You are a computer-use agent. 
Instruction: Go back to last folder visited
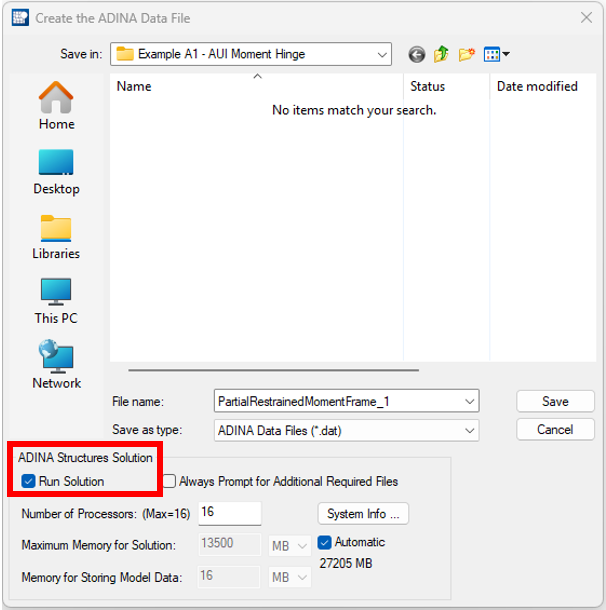click(417, 54)
